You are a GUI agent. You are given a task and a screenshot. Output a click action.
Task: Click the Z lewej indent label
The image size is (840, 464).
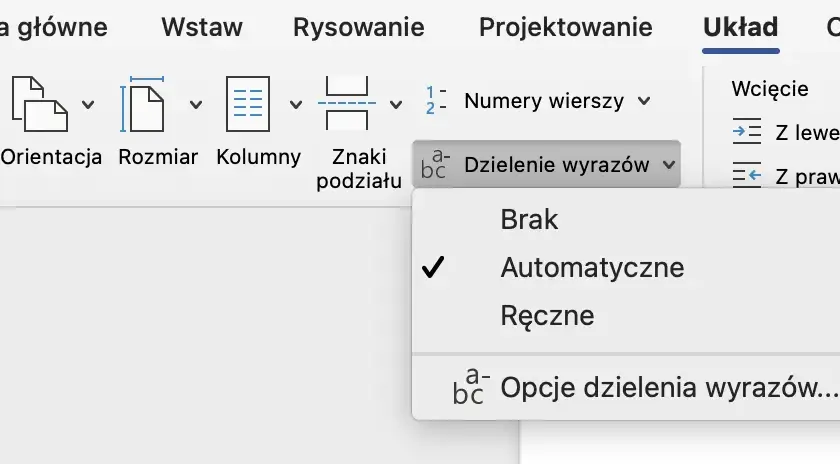pos(807,132)
